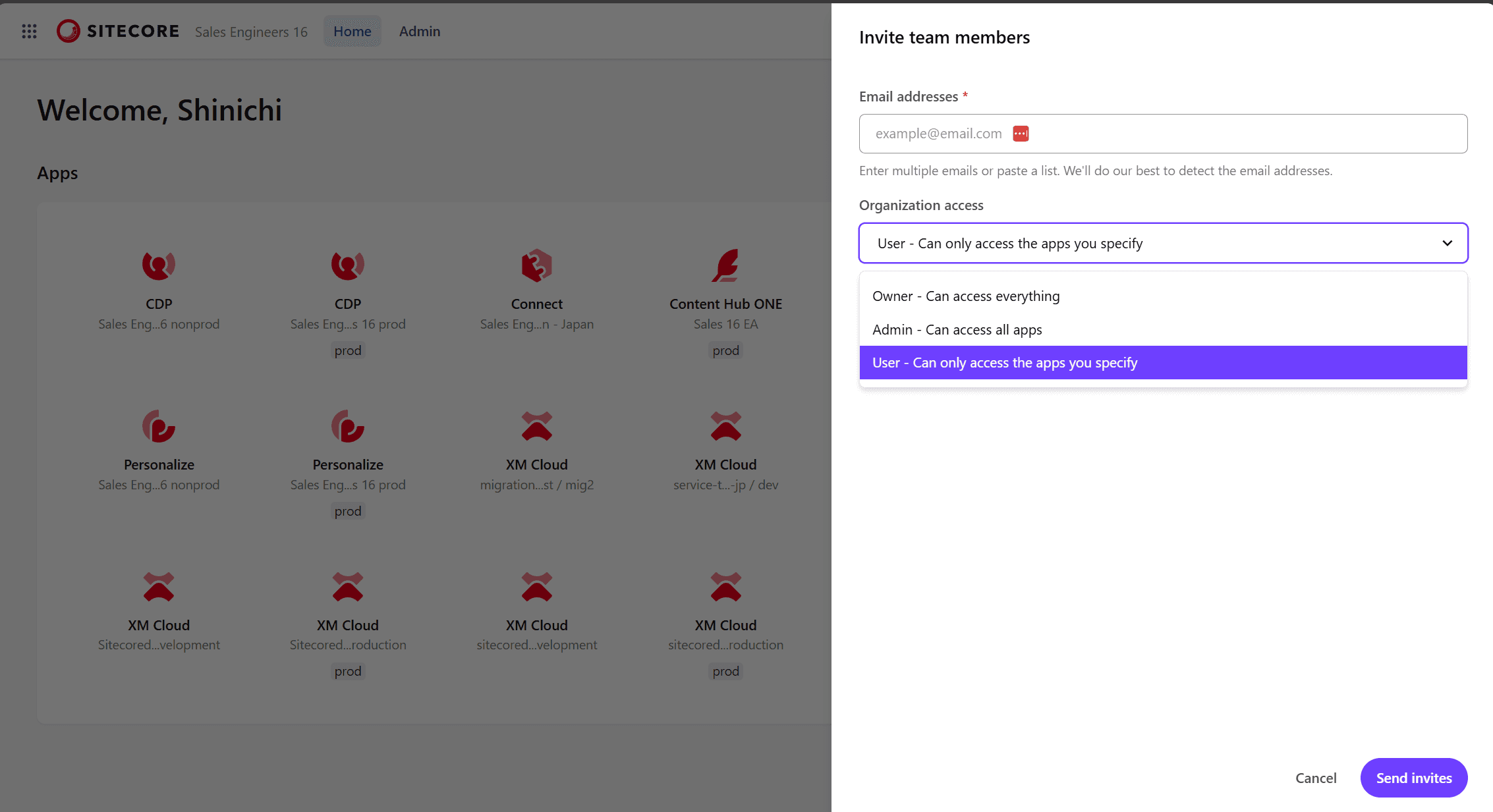Open Personalize nonprod app icon

pyautogui.click(x=159, y=426)
